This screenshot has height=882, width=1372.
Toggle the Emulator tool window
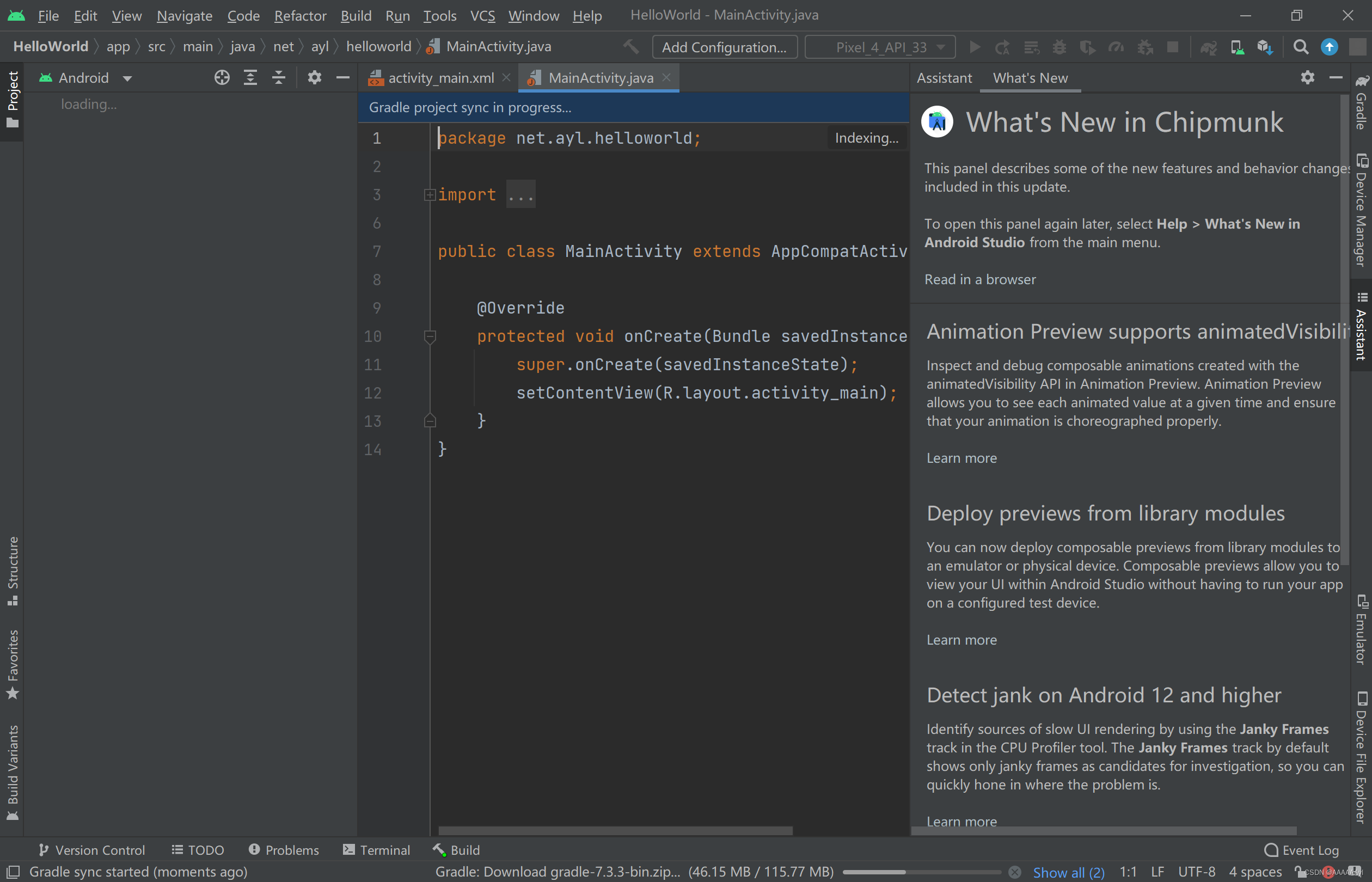[x=1361, y=629]
